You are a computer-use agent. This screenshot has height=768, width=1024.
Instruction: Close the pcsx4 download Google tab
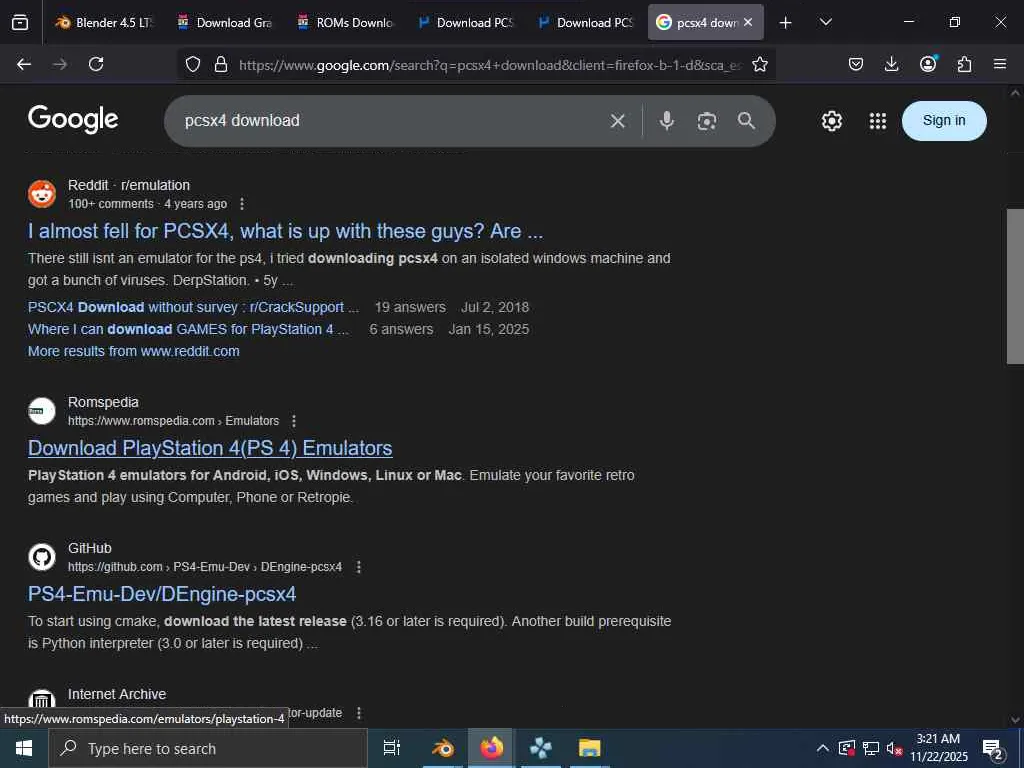(748, 22)
